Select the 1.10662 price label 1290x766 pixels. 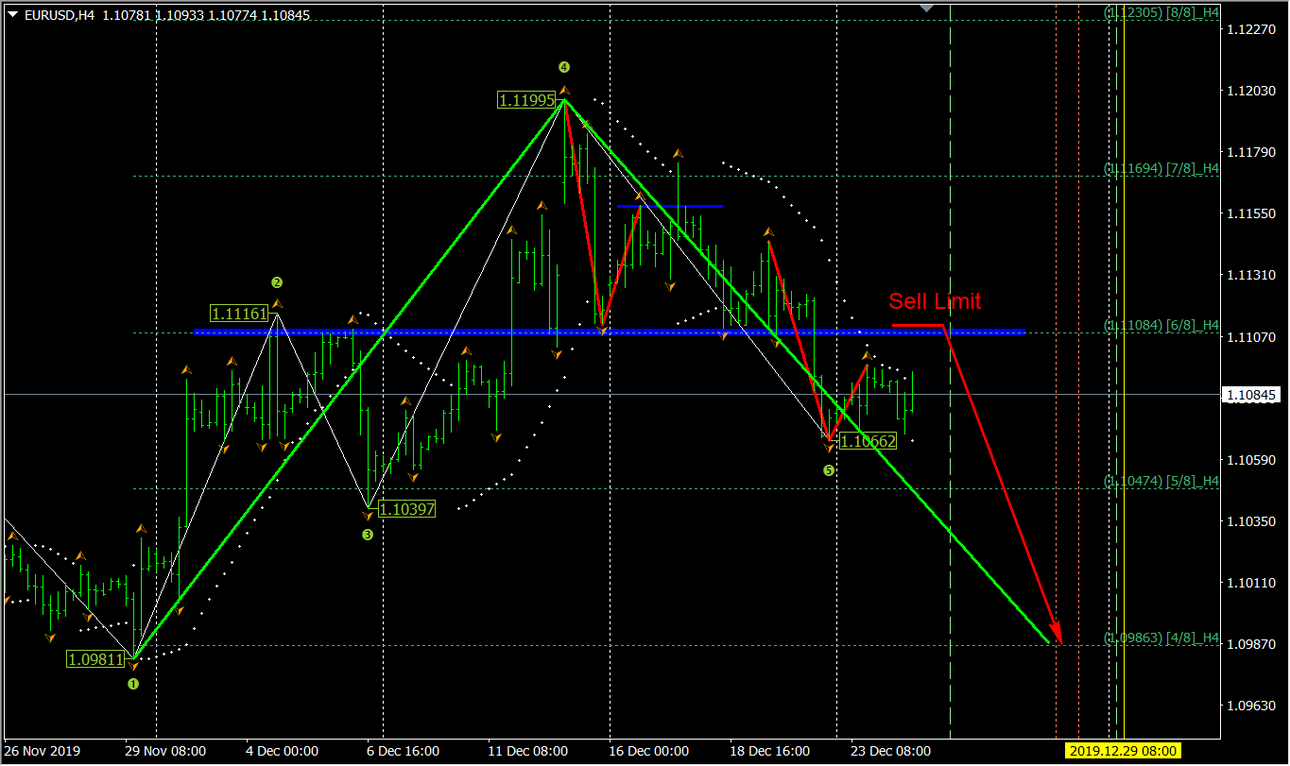(x=867, y=440)
